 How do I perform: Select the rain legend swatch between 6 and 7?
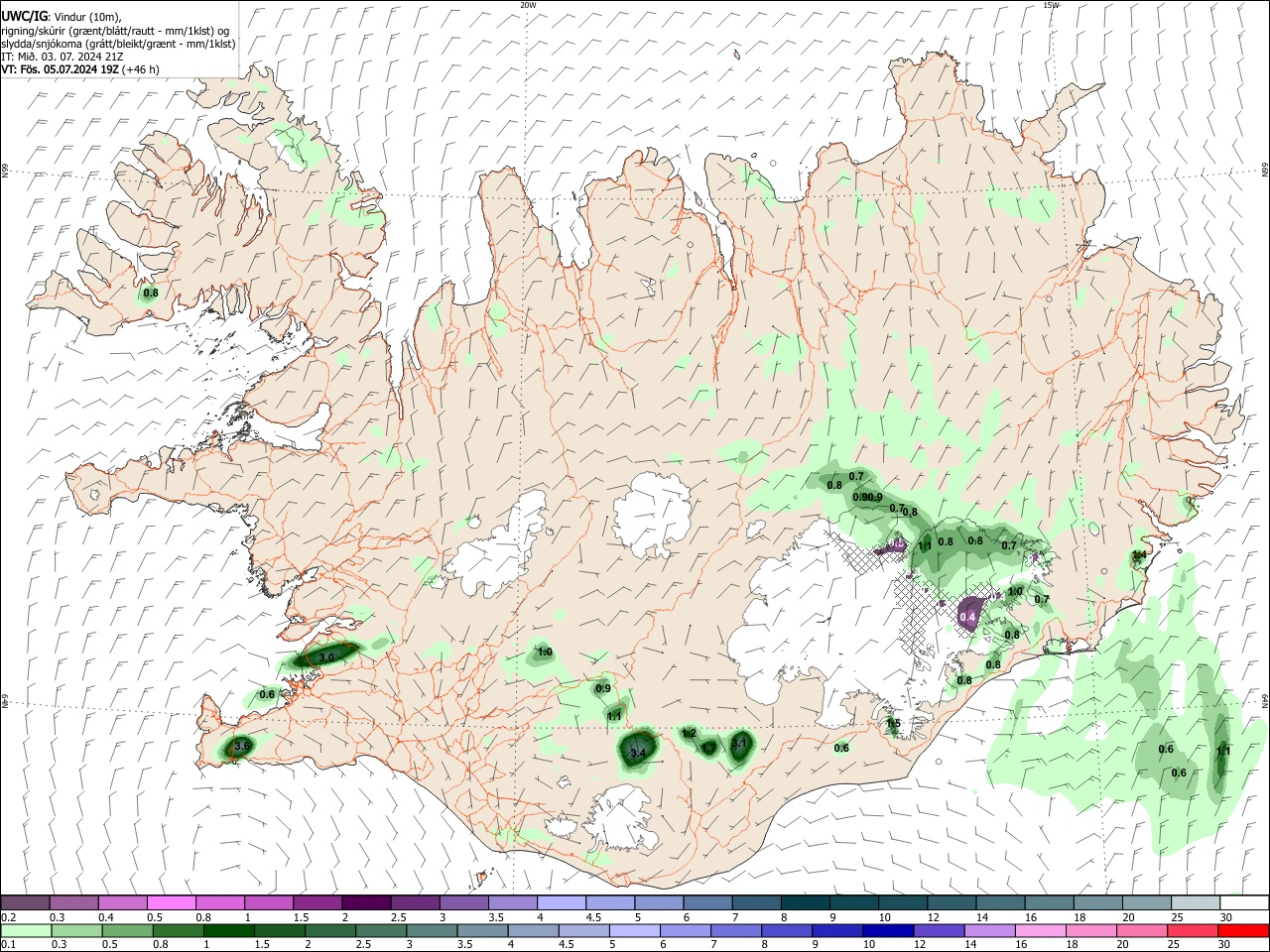[x=685, y=930]
